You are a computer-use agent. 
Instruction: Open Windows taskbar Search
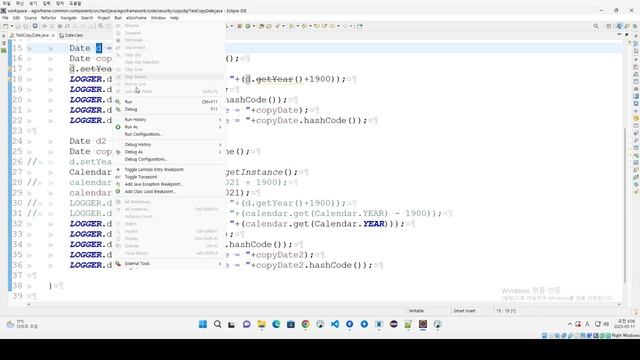click(218, 324)
